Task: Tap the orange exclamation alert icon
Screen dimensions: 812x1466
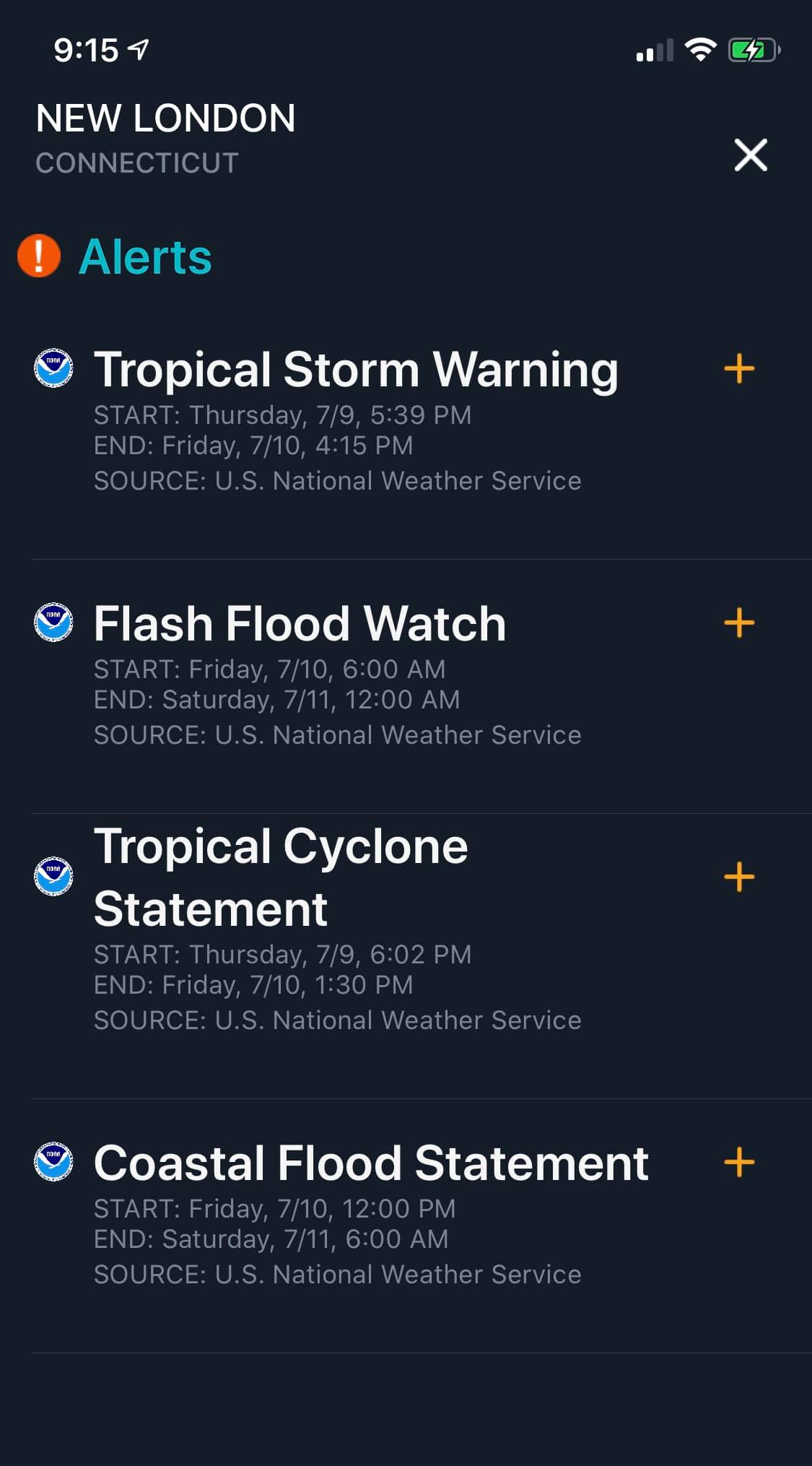Action: (x=39, y=256)
